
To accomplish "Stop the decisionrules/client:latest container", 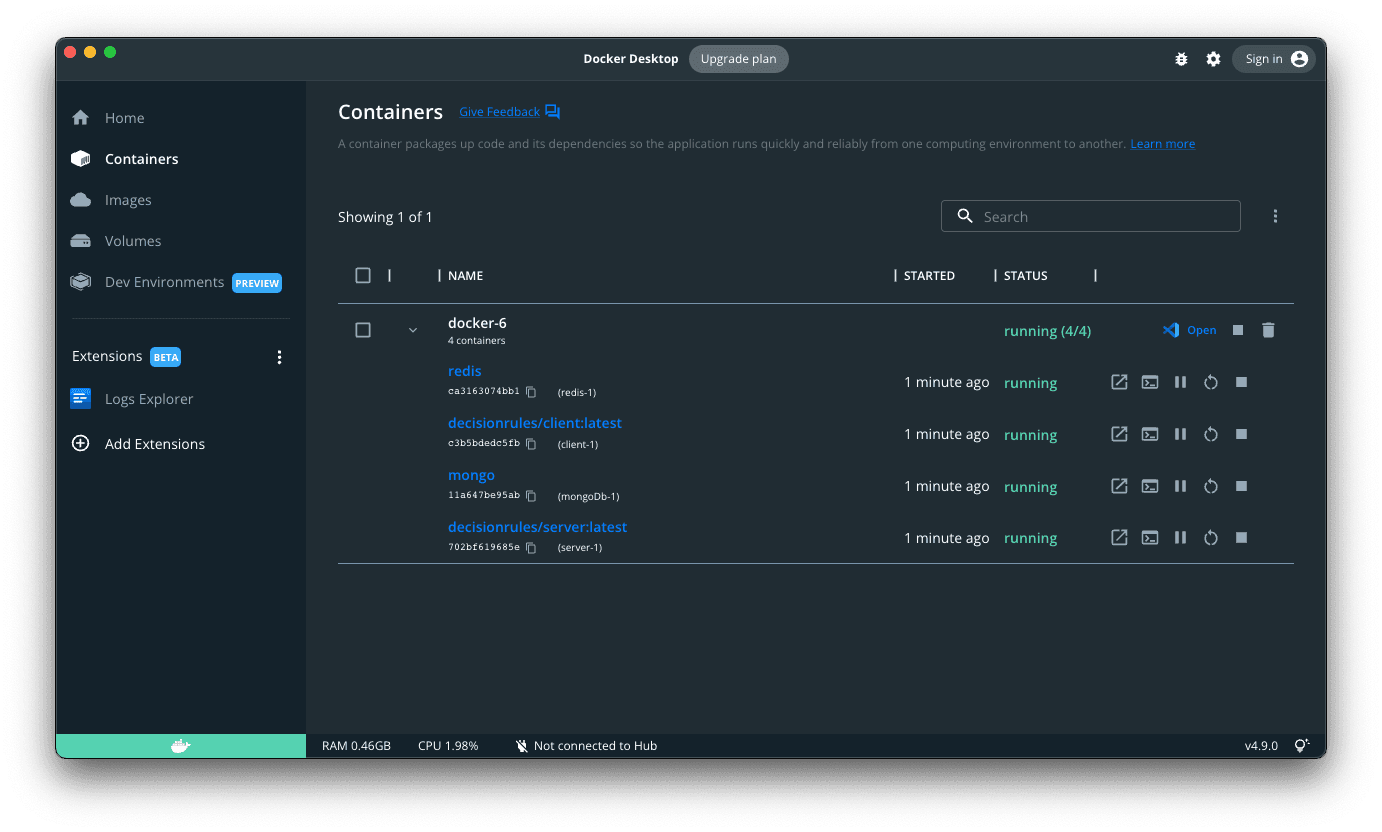I will (x=1241, y=434).
